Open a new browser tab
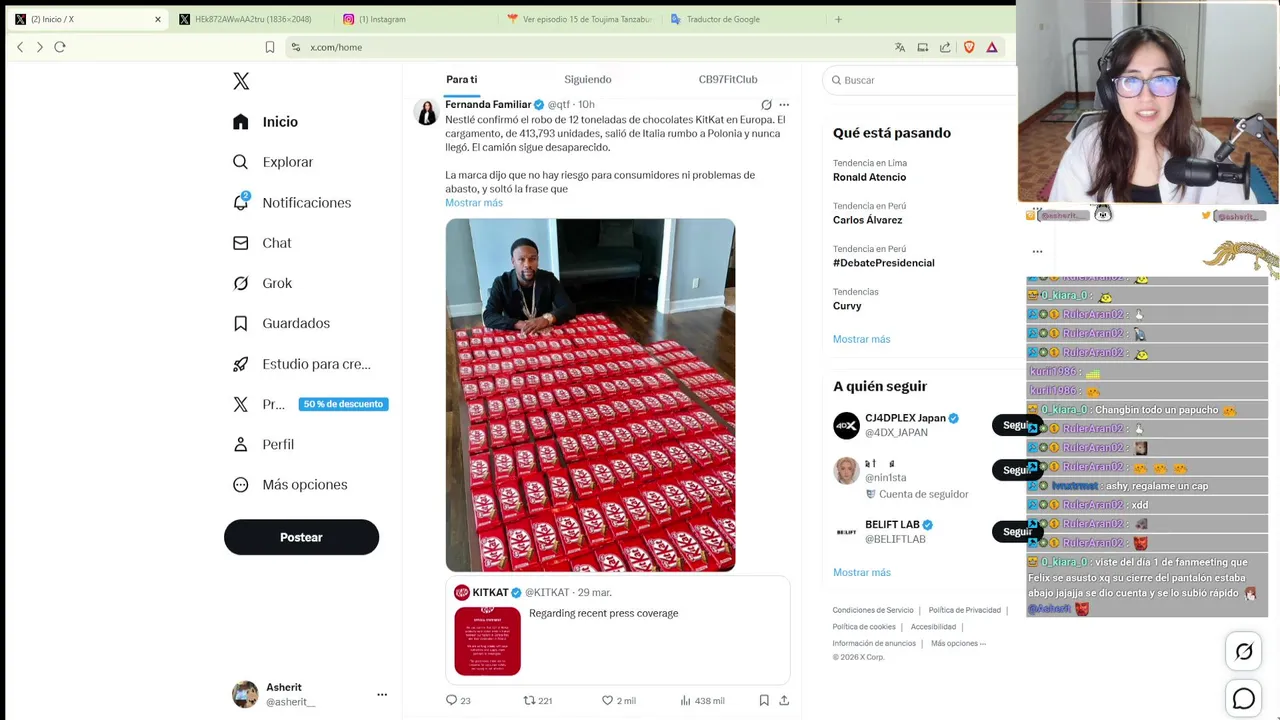 838,19
